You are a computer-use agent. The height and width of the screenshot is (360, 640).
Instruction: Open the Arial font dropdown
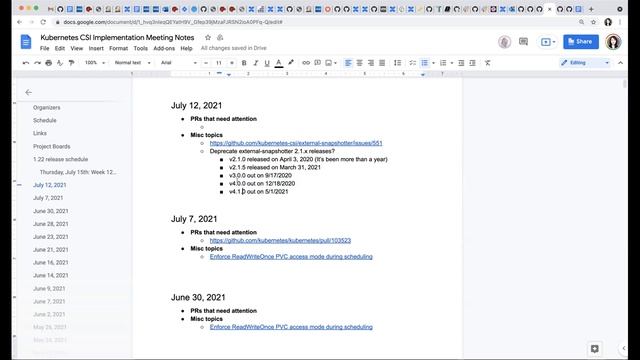(x=178, y=63)
